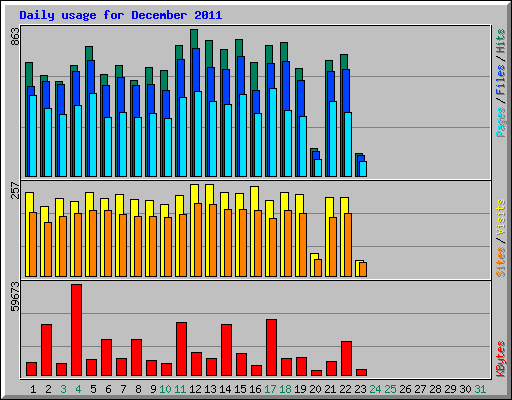Viewport: 512px width, 400px height.
Task: Click day label 21 on the x-axis
Action: tap(330, 389)
